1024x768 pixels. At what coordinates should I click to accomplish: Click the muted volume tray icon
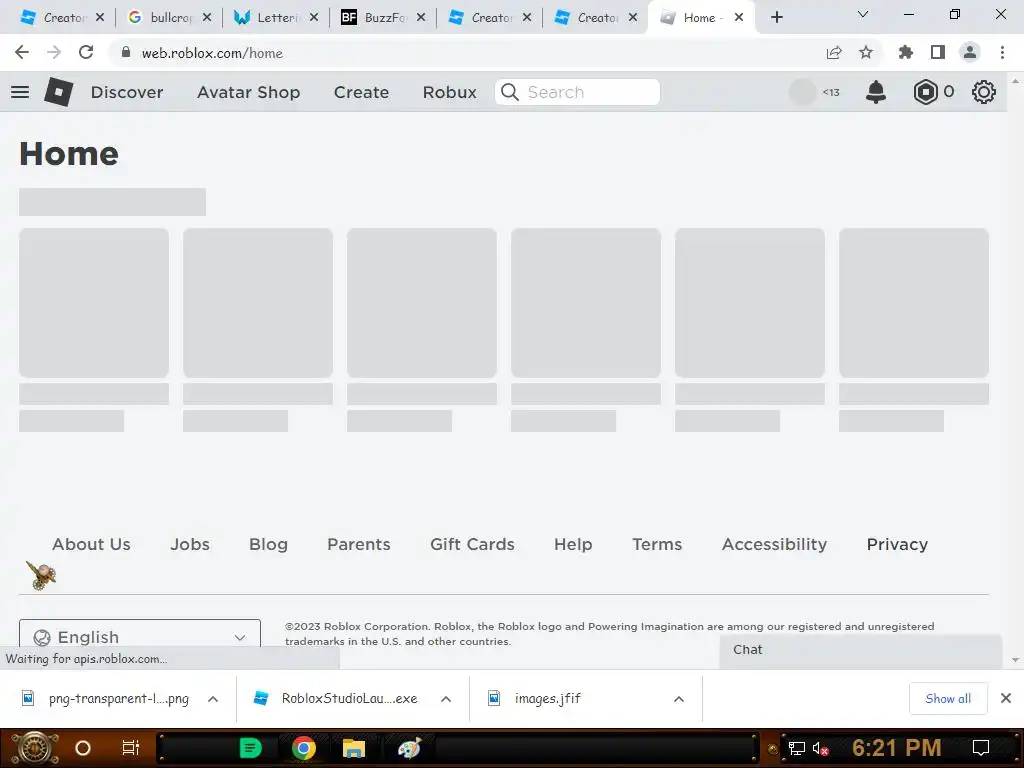tap(820, 748)
